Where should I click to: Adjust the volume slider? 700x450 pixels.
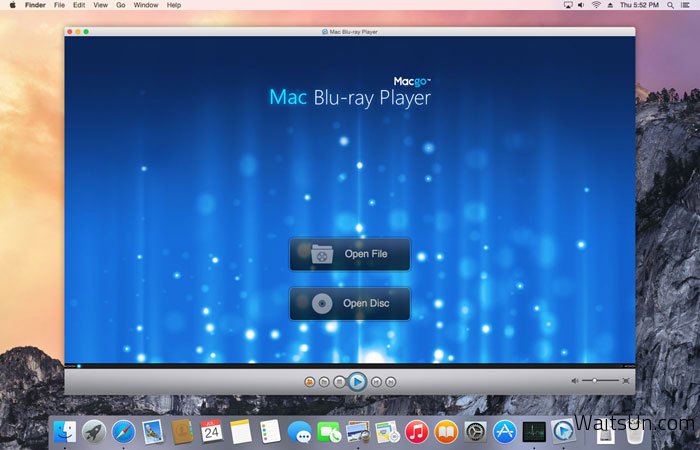601,381
